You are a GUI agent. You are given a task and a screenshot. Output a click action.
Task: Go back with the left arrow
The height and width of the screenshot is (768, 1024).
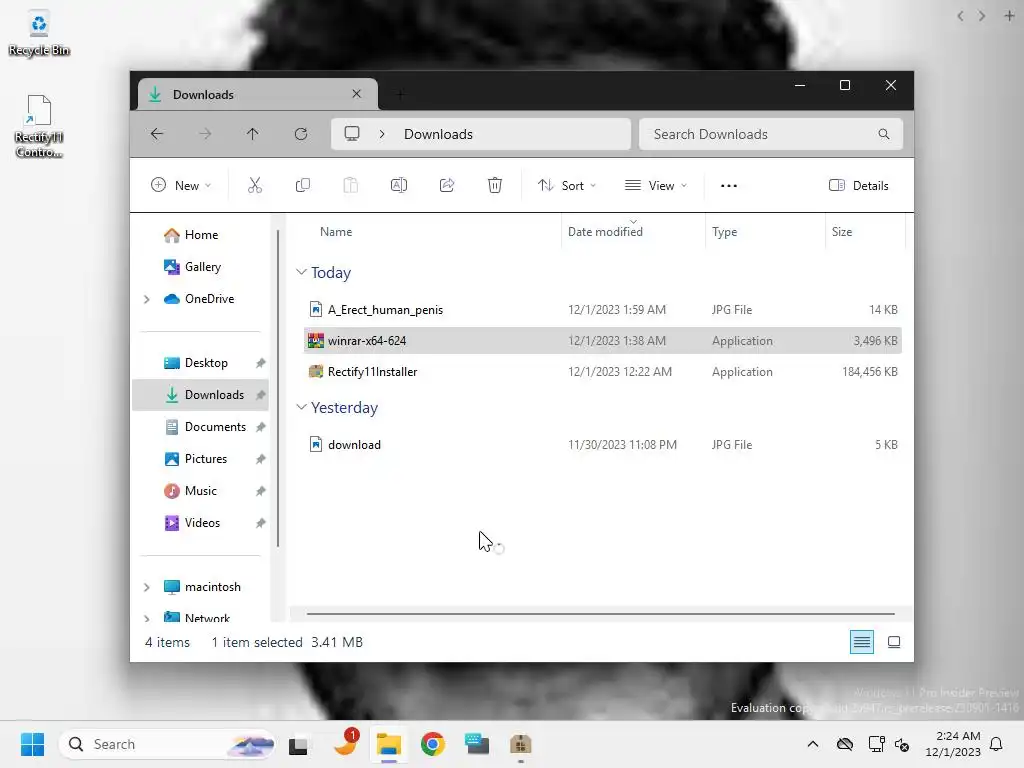(x=157, y=134)
